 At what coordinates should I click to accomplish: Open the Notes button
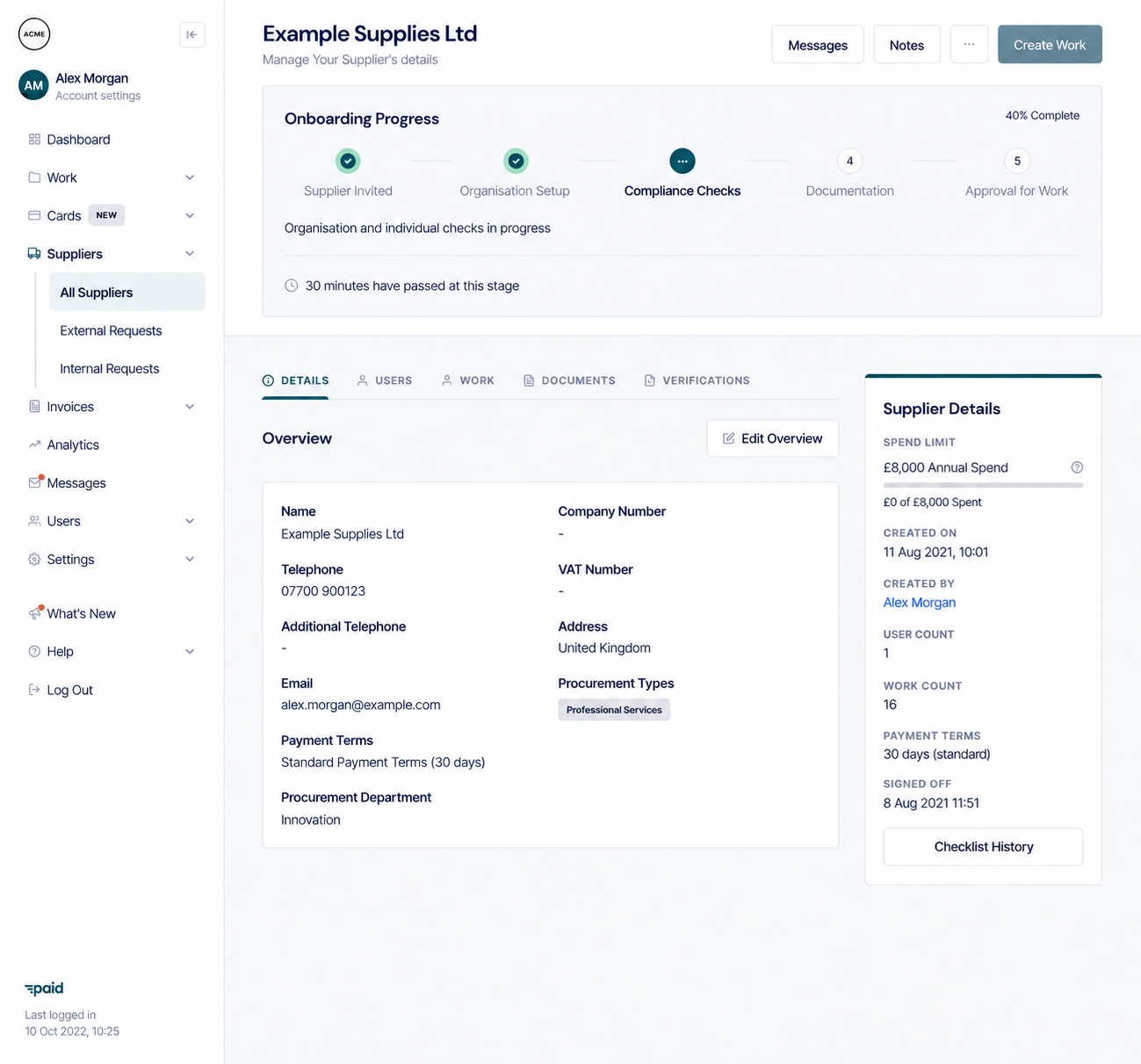[x=906, y=45]
